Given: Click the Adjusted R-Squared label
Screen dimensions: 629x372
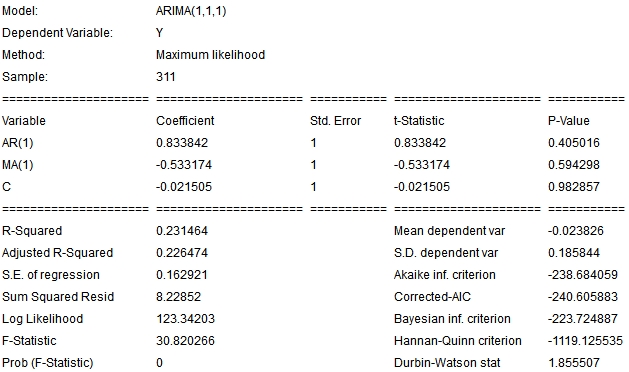Looking at the screenshot, I should (x=58, y=253).
